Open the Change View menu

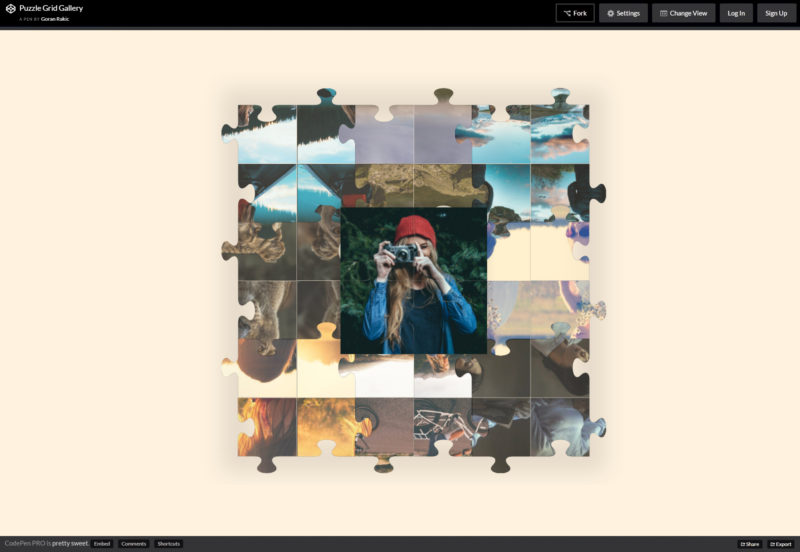[683, 13]
